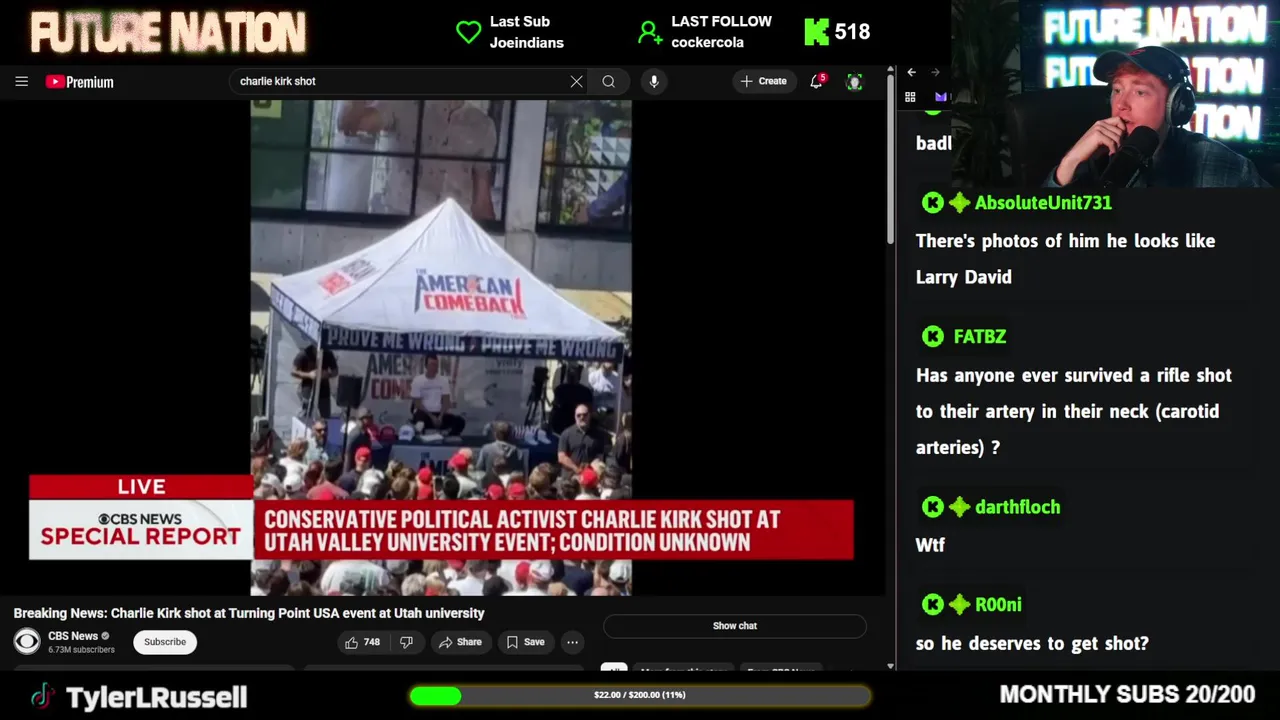
Task: Go back in the chat browser panel
Action: pyautogui.click(x=911, y=72)
